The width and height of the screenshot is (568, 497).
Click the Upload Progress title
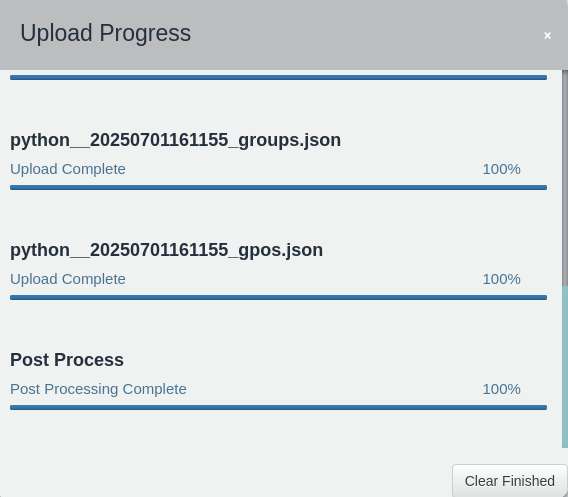tap(105, 33)
